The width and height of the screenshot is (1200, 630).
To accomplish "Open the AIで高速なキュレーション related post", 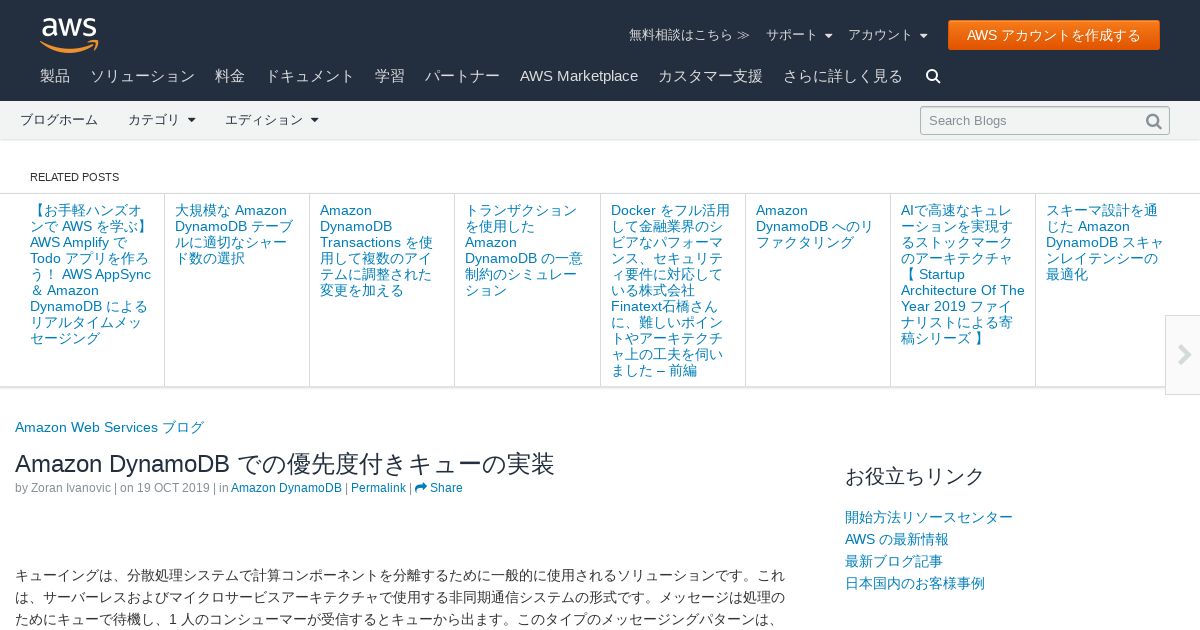I will [x=963, y=274].
